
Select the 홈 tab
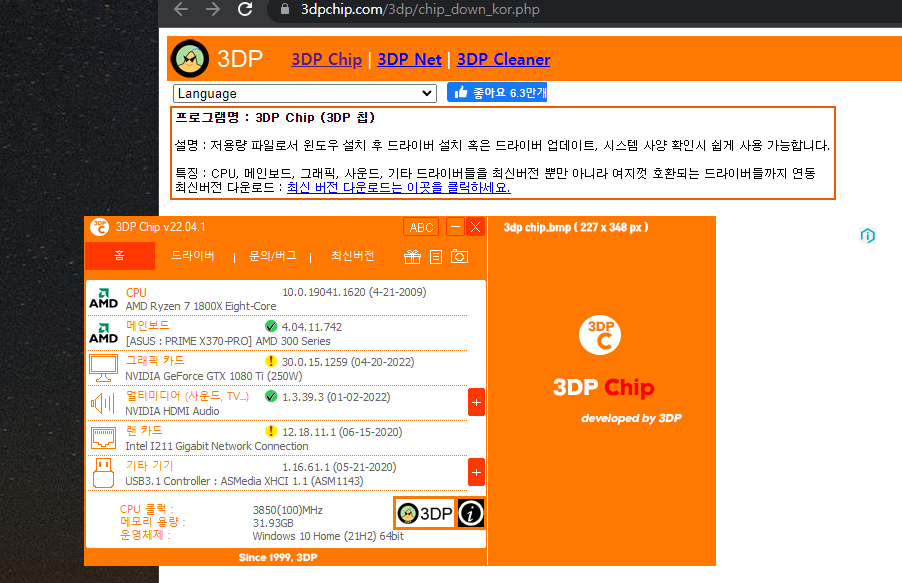(x=120, y=256)
